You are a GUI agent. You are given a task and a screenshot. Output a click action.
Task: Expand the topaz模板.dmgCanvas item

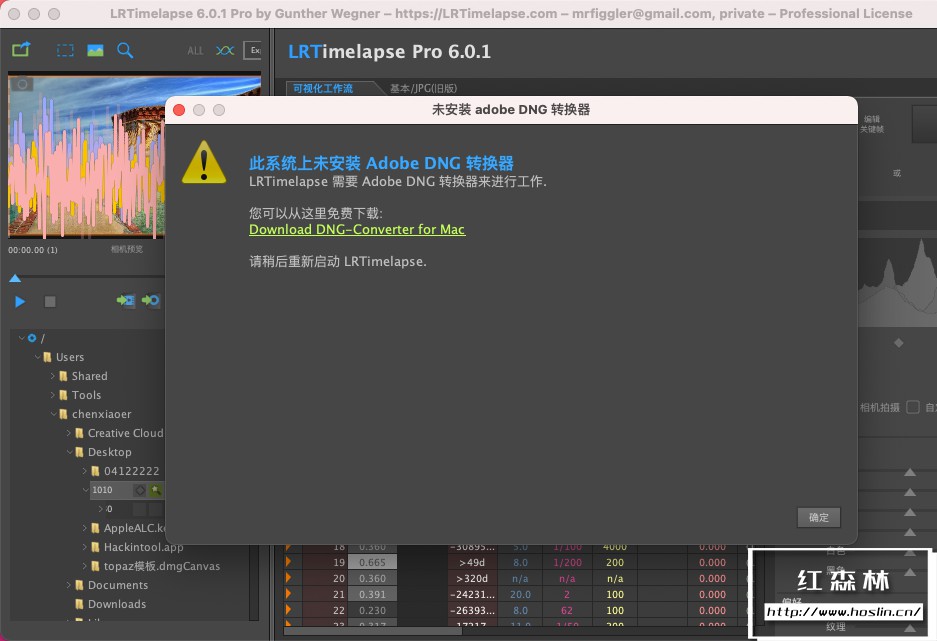85,566
